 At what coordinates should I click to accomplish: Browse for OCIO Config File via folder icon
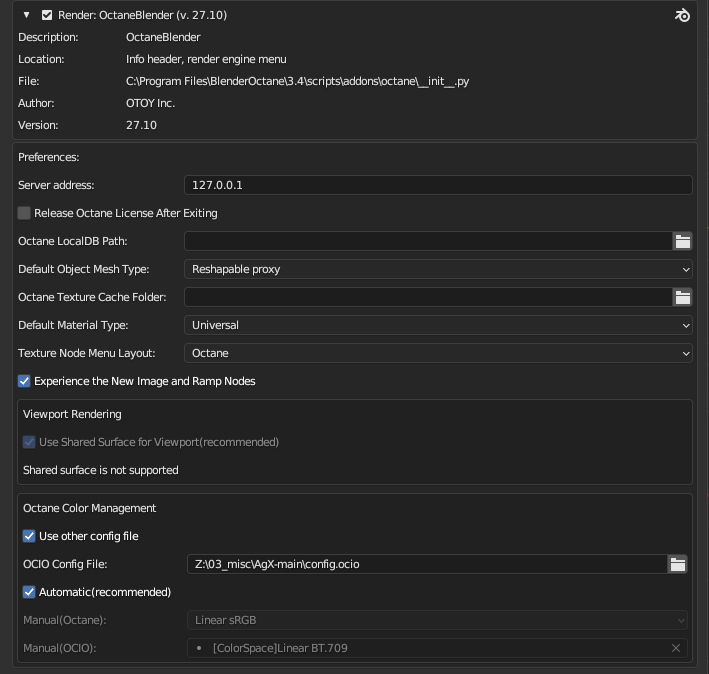point(678,564)
